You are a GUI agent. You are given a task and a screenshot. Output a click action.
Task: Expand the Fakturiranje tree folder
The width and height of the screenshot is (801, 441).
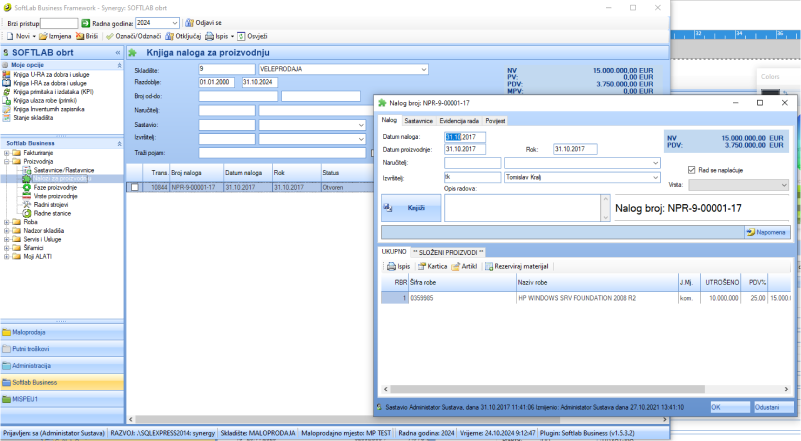pos(8,152)
